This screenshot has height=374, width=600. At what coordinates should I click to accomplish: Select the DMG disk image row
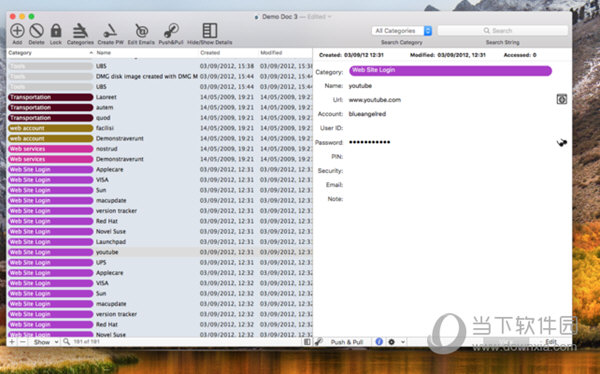click(x=160, y=77)
